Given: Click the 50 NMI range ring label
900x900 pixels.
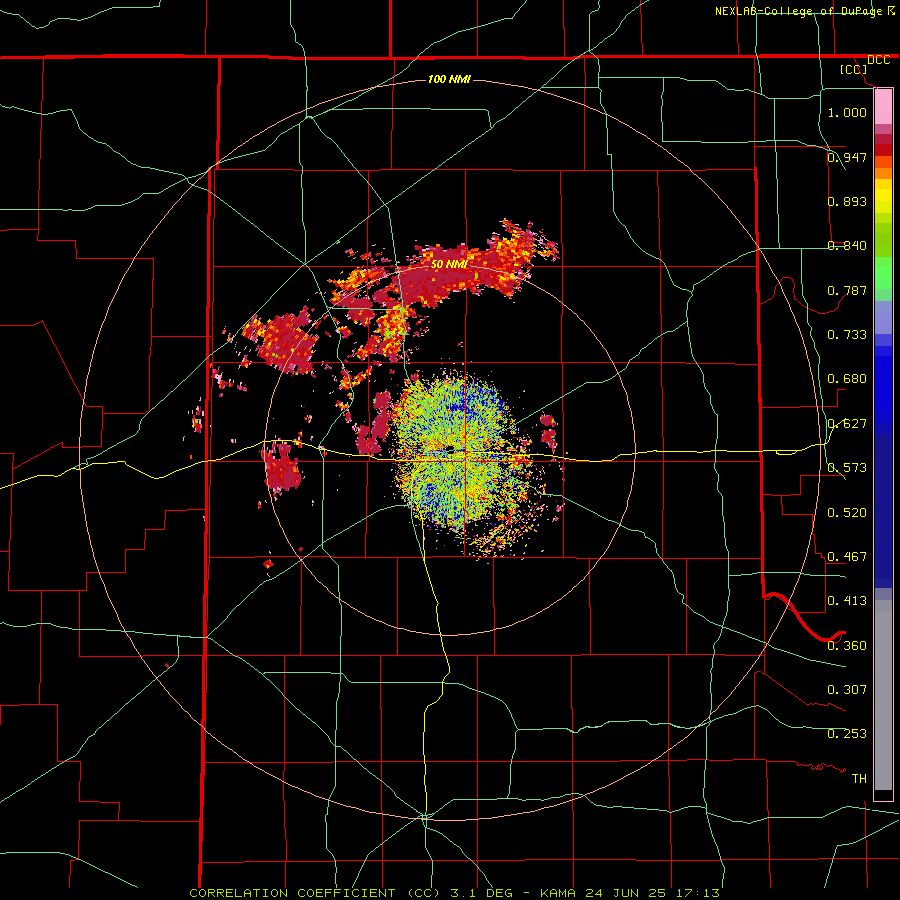Looking at the screenshot, I should coord(449,264).
